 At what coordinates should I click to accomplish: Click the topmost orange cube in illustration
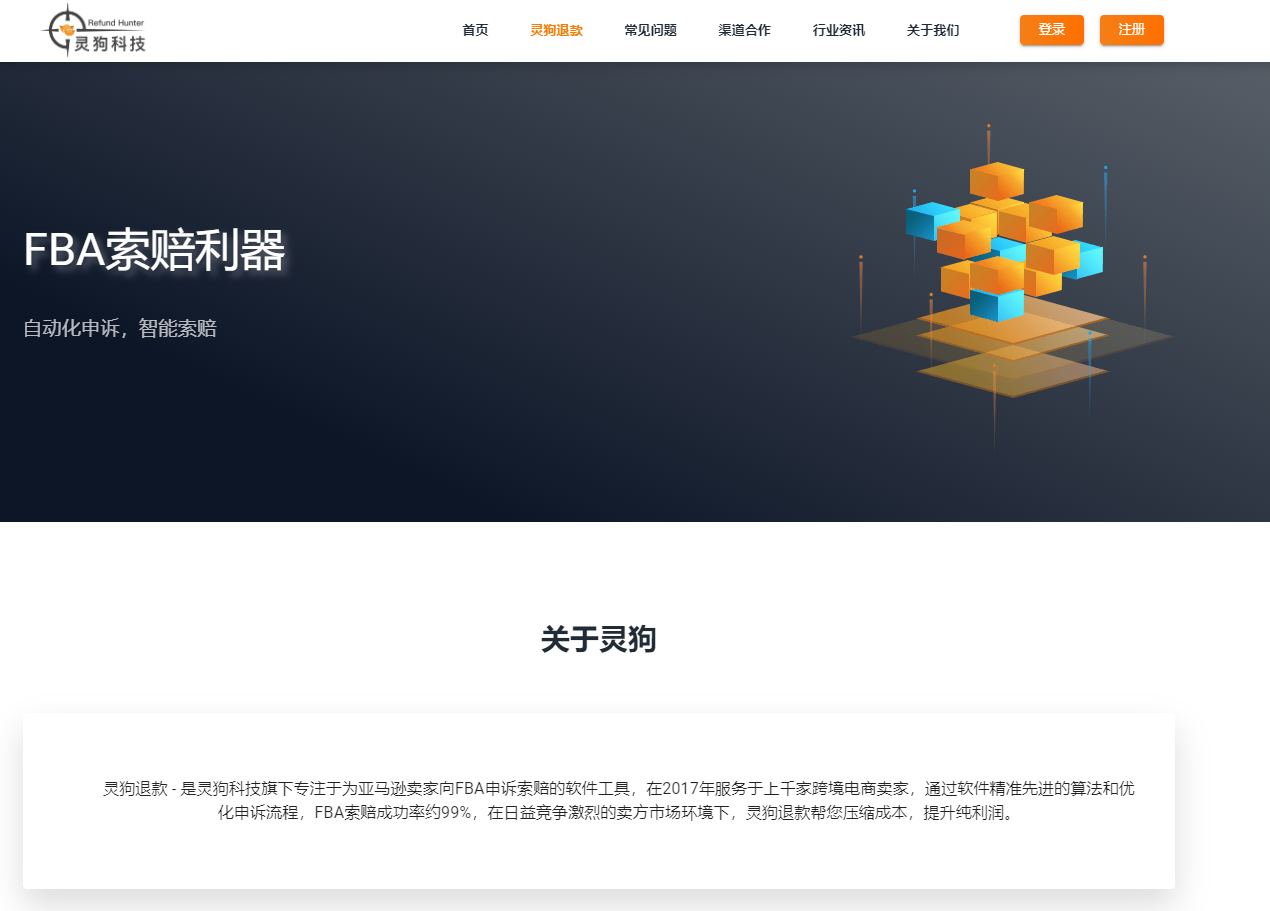(x=996, y=180)
